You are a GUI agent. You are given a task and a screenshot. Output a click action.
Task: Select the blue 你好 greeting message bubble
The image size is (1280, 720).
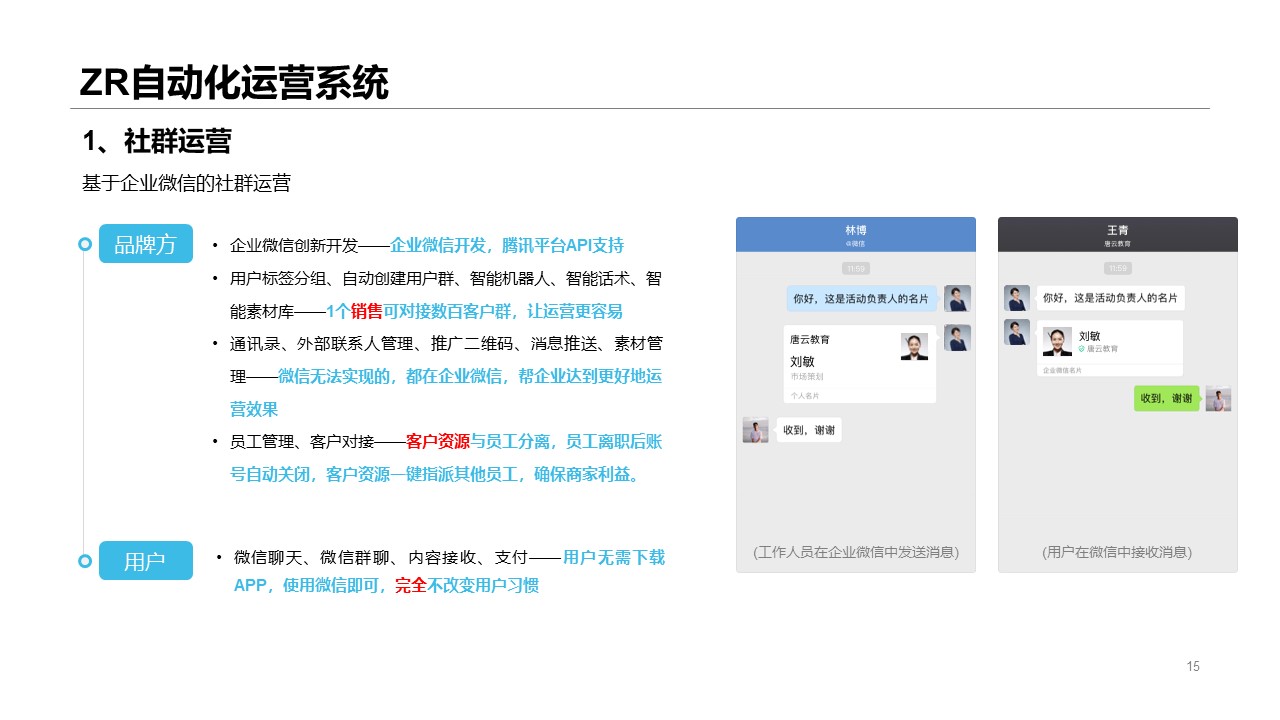[x=861, y=298]
